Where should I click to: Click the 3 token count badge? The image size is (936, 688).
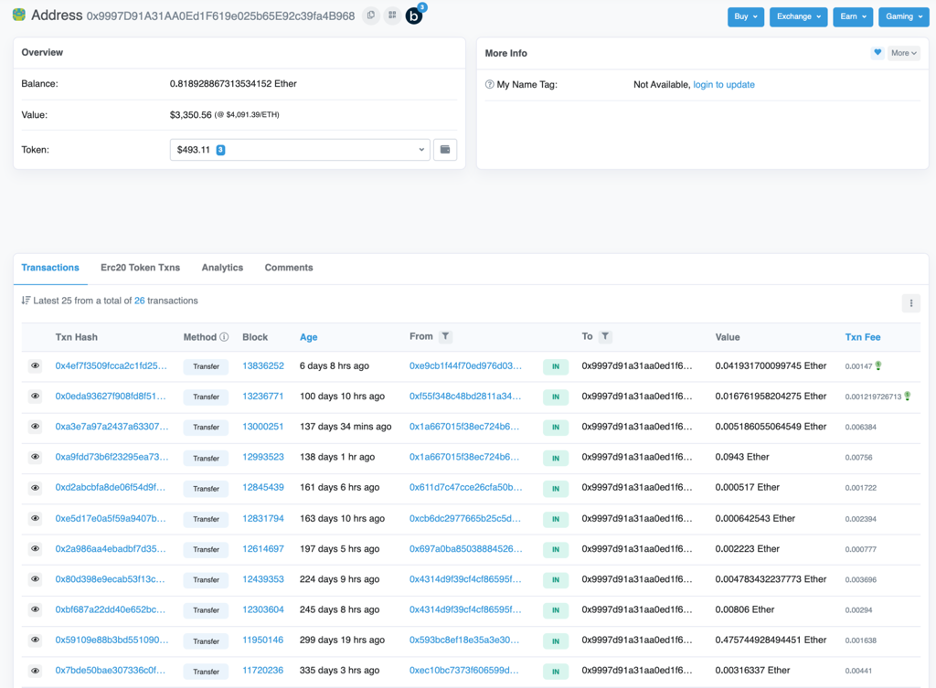coord(220,150)
